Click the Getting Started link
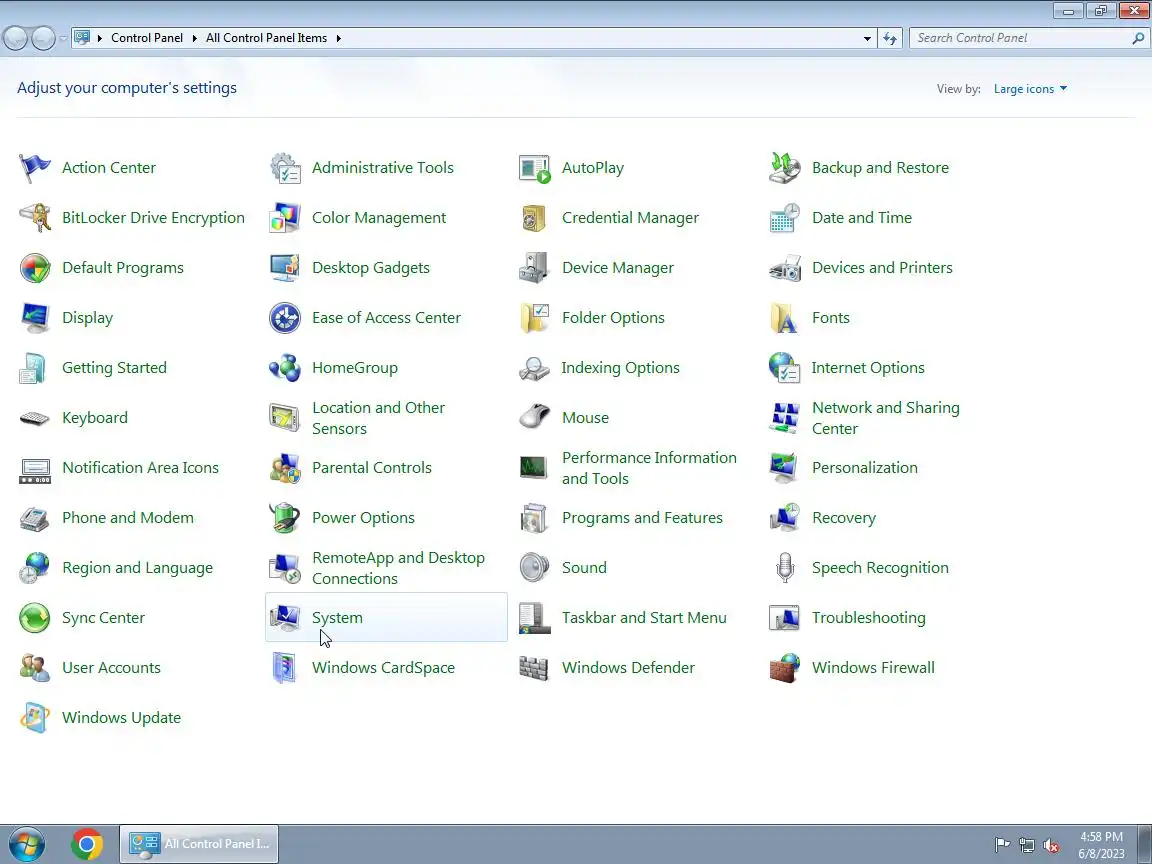 click(x=114, y=368)
